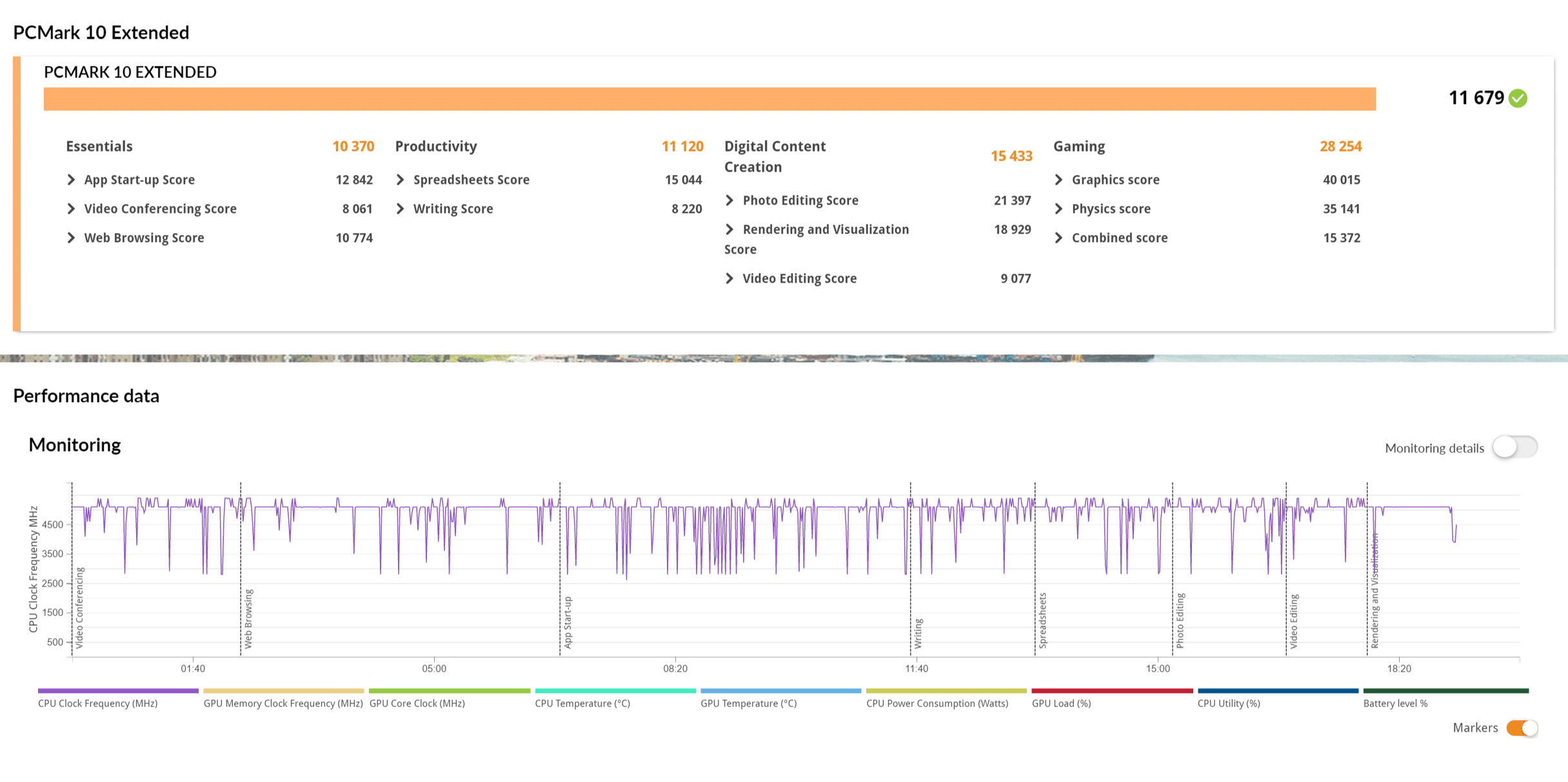Turn on the Monitoring details switch

1514,447
